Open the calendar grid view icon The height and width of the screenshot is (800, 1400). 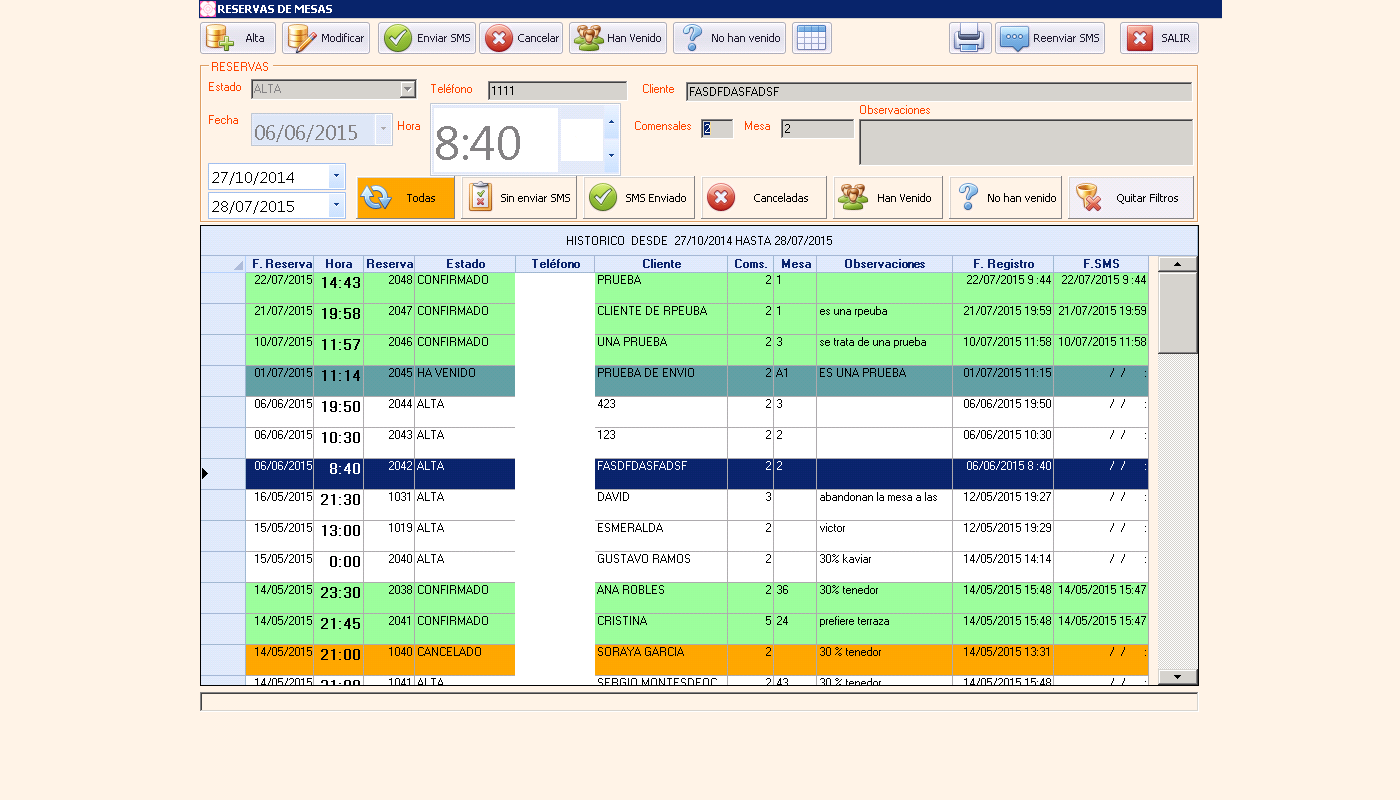tap(811, 38)
